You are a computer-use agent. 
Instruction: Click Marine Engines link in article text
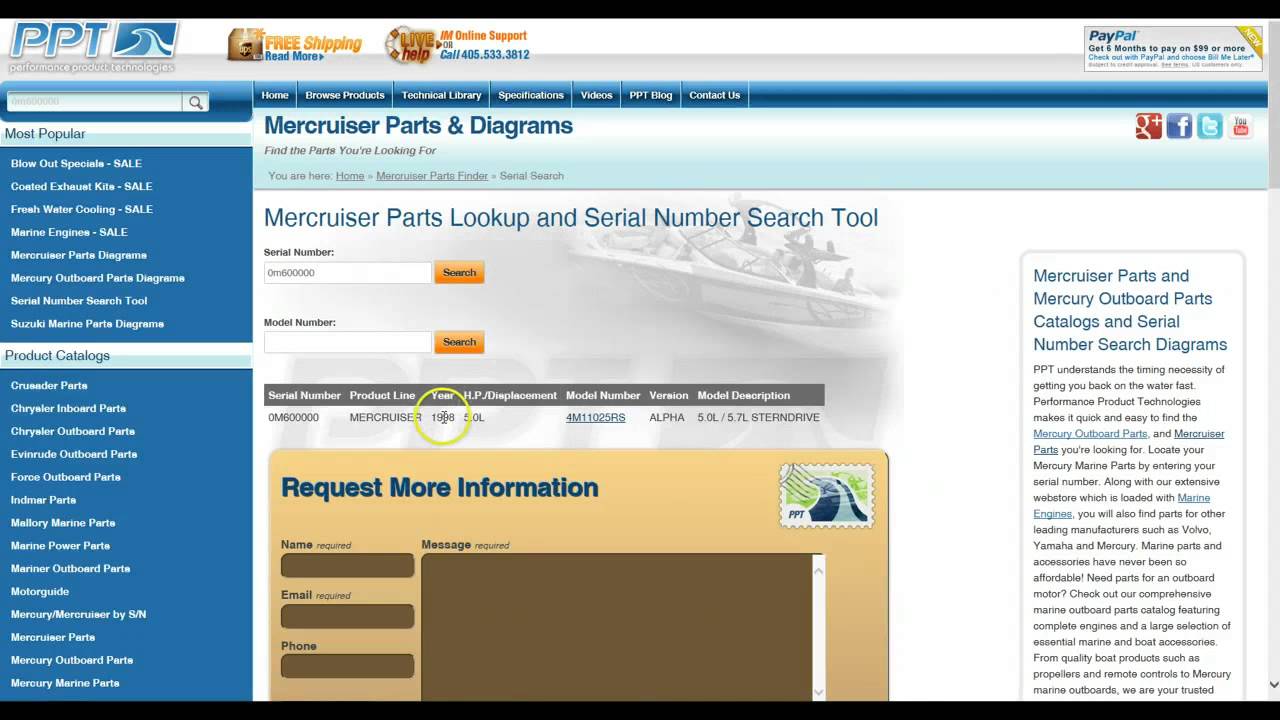tap(1121, 506)
